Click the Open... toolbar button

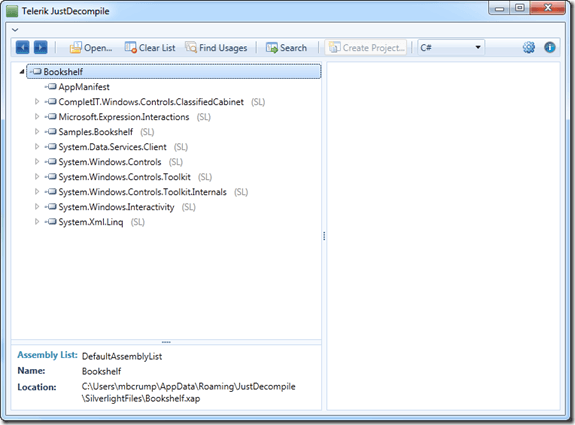pos(91,48)
